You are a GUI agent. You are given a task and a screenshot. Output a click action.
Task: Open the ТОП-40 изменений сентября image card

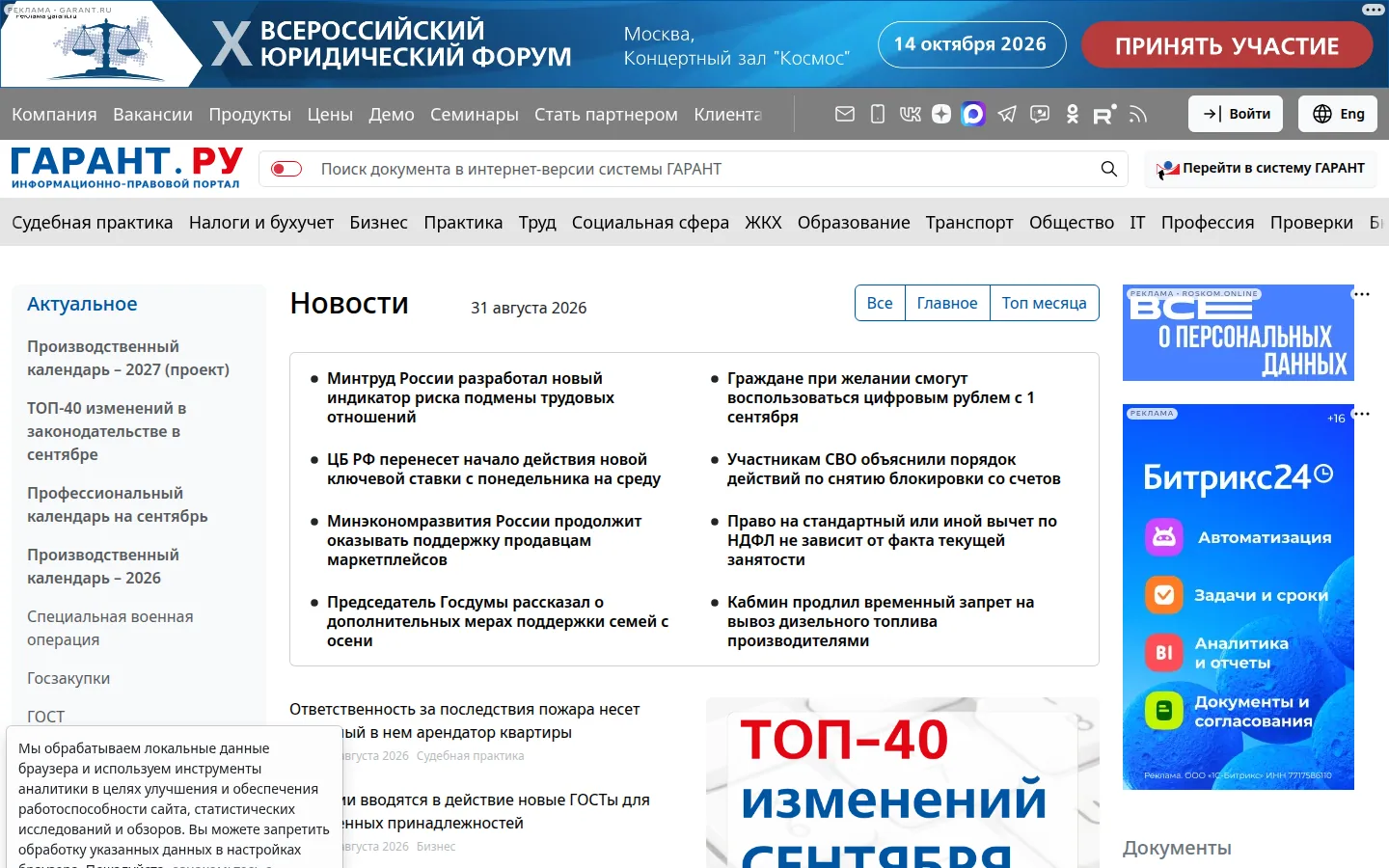(x=903, y=783)
